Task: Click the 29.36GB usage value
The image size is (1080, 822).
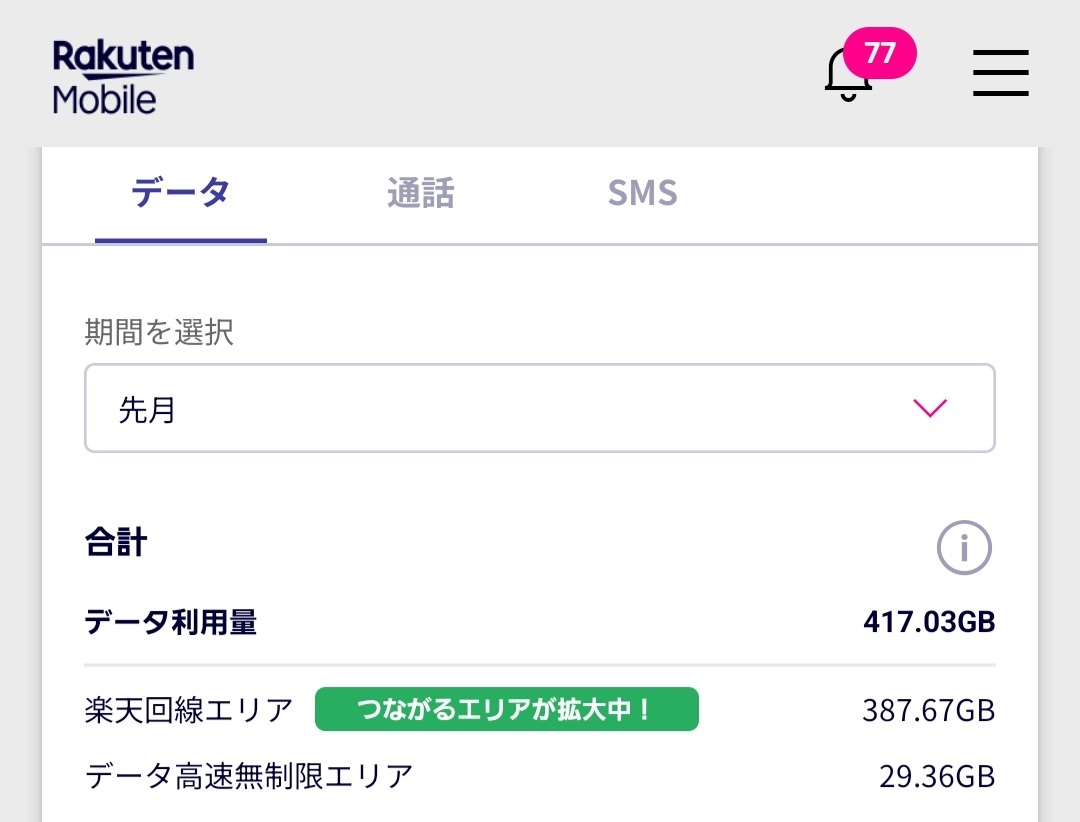Action: click(x=938, y=776)
